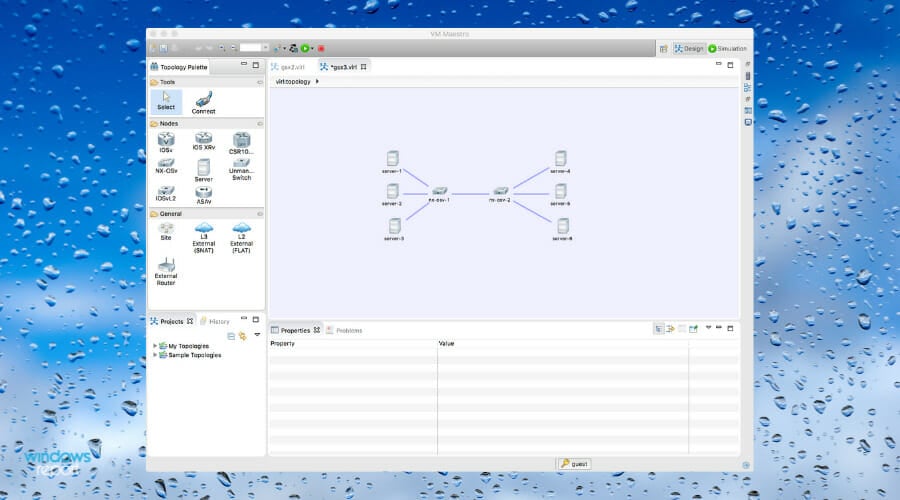The width and height of the screenshot is (900, 500).
Task: Click nx-osv-2 switch on canvas
Action: coord(500,194)
